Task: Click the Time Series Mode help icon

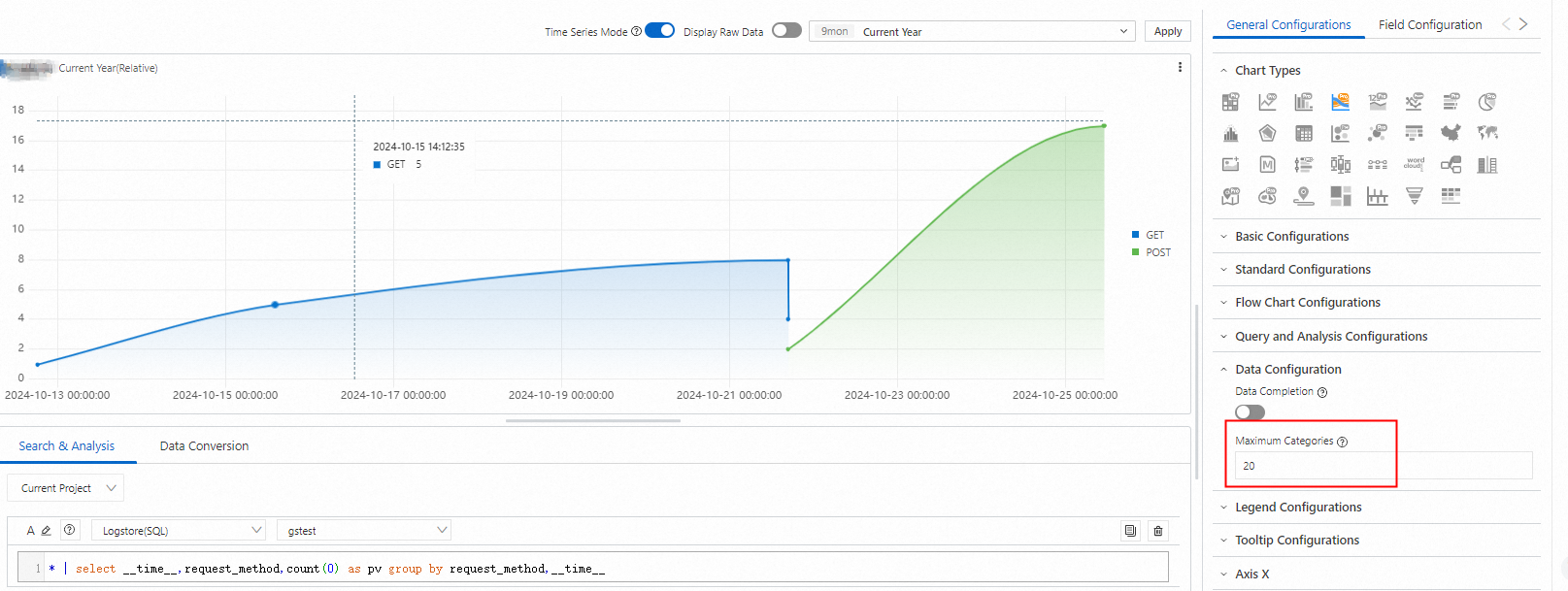Action: (636, 31)
